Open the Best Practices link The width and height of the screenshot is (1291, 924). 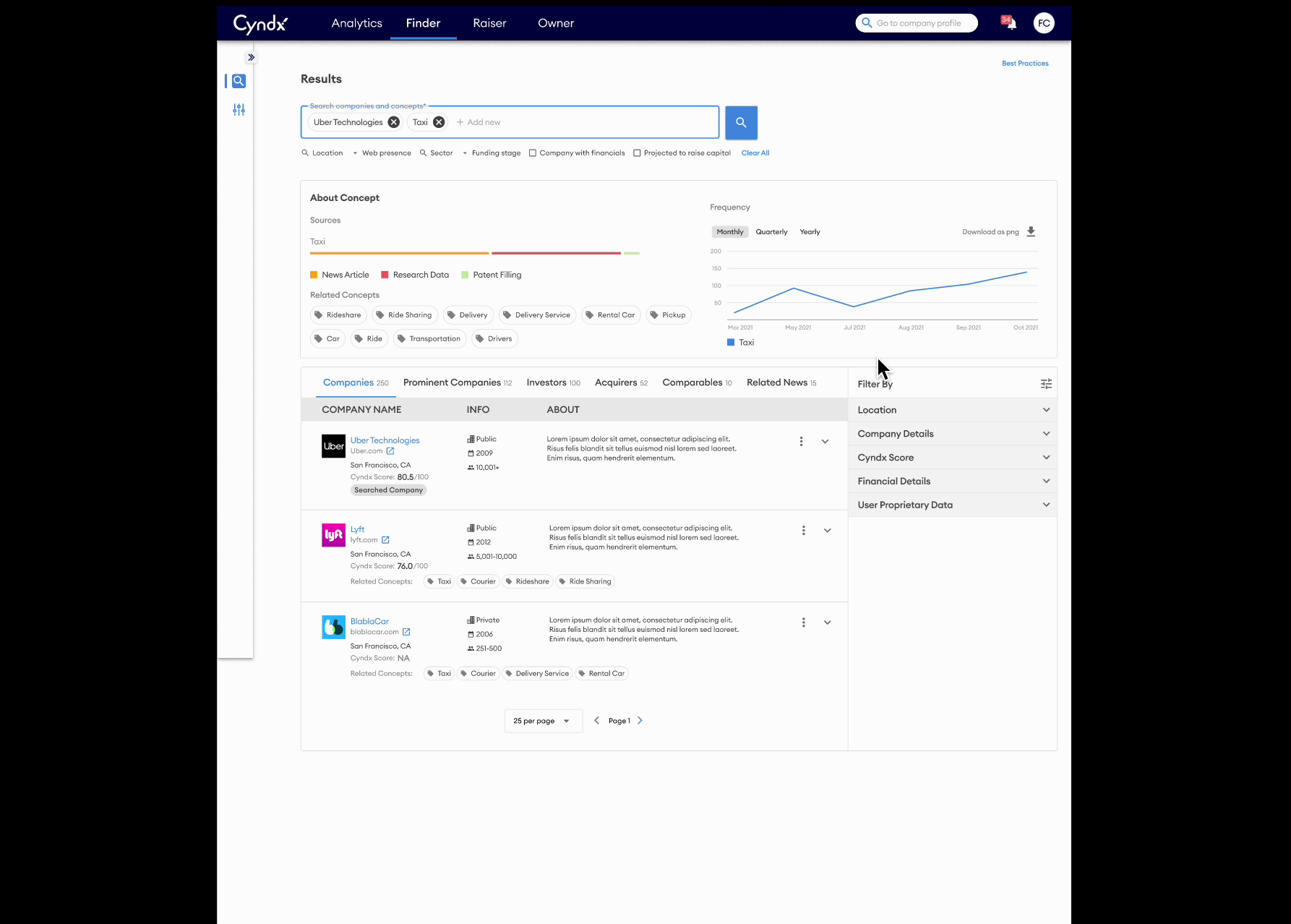1025,64
